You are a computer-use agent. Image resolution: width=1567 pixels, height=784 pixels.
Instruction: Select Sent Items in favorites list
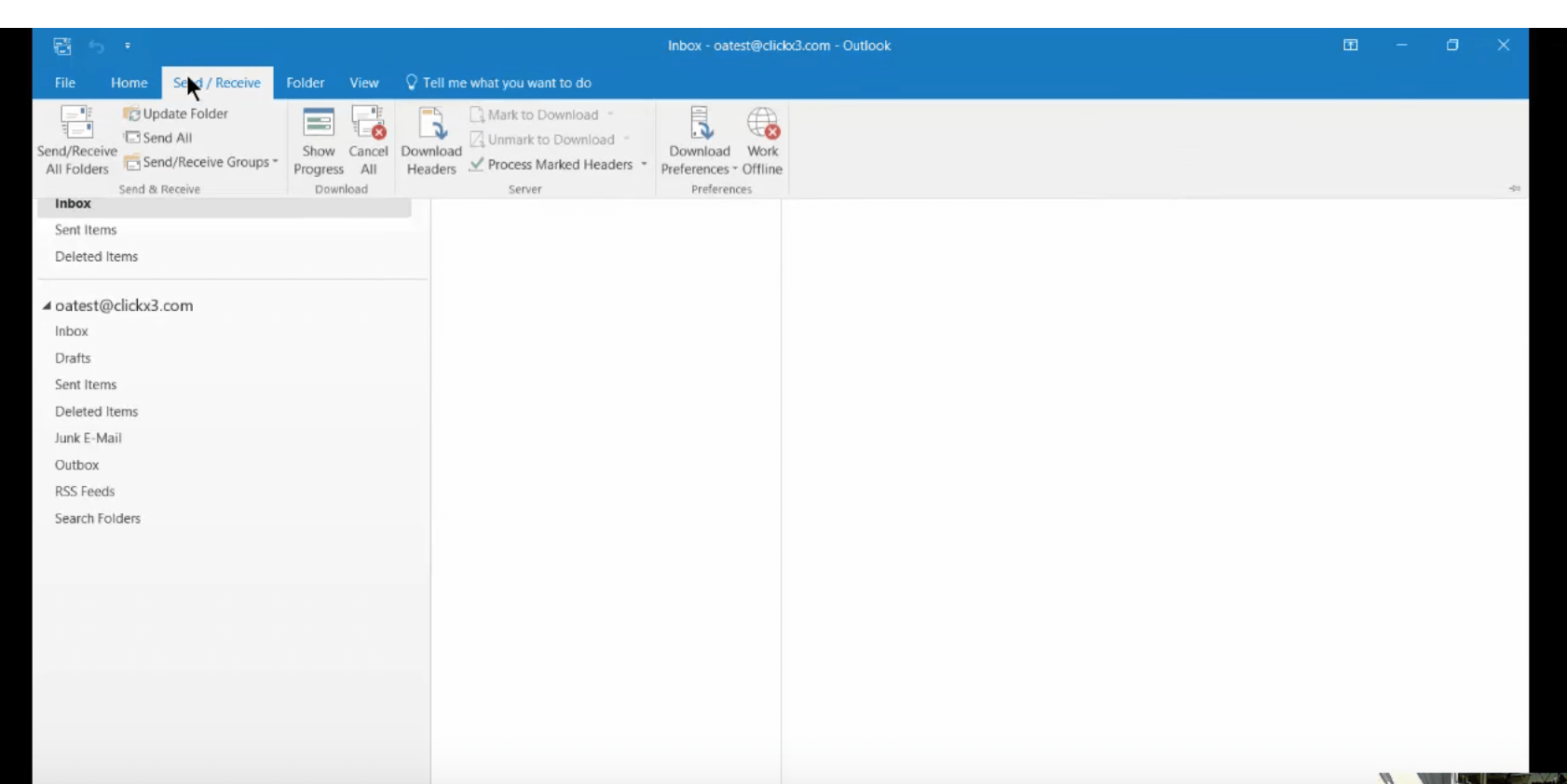point(86,230)
